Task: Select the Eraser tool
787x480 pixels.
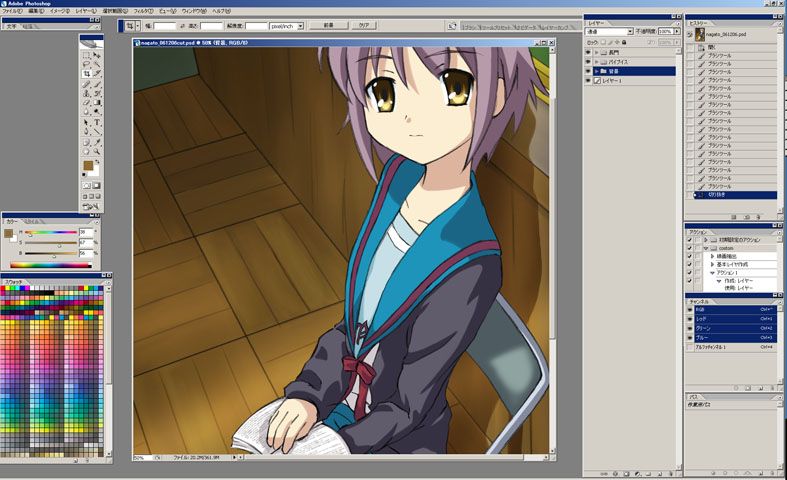Action: pos(86,102)
